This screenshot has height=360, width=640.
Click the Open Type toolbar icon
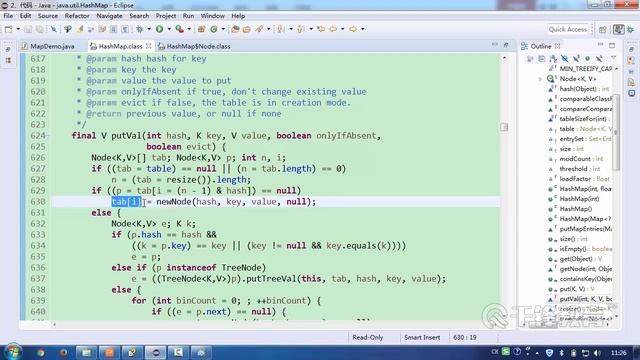(235, 29)
